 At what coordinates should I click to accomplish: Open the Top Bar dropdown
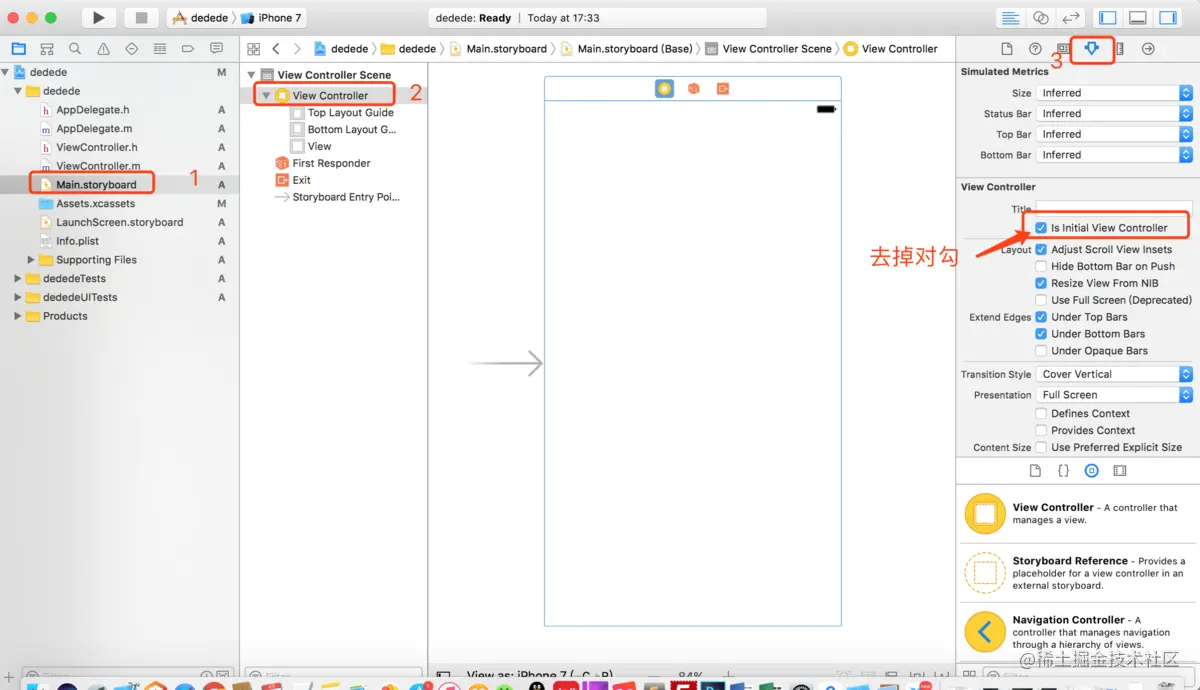pyautogui.click(x=1114, y=134)
